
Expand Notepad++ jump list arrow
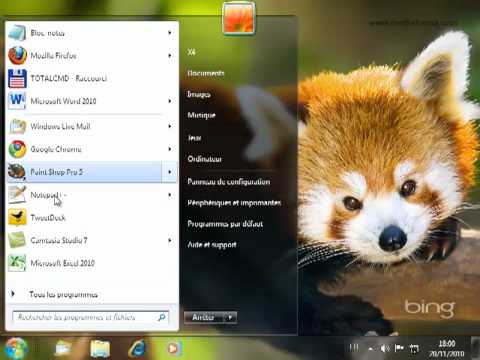point(170,195)
